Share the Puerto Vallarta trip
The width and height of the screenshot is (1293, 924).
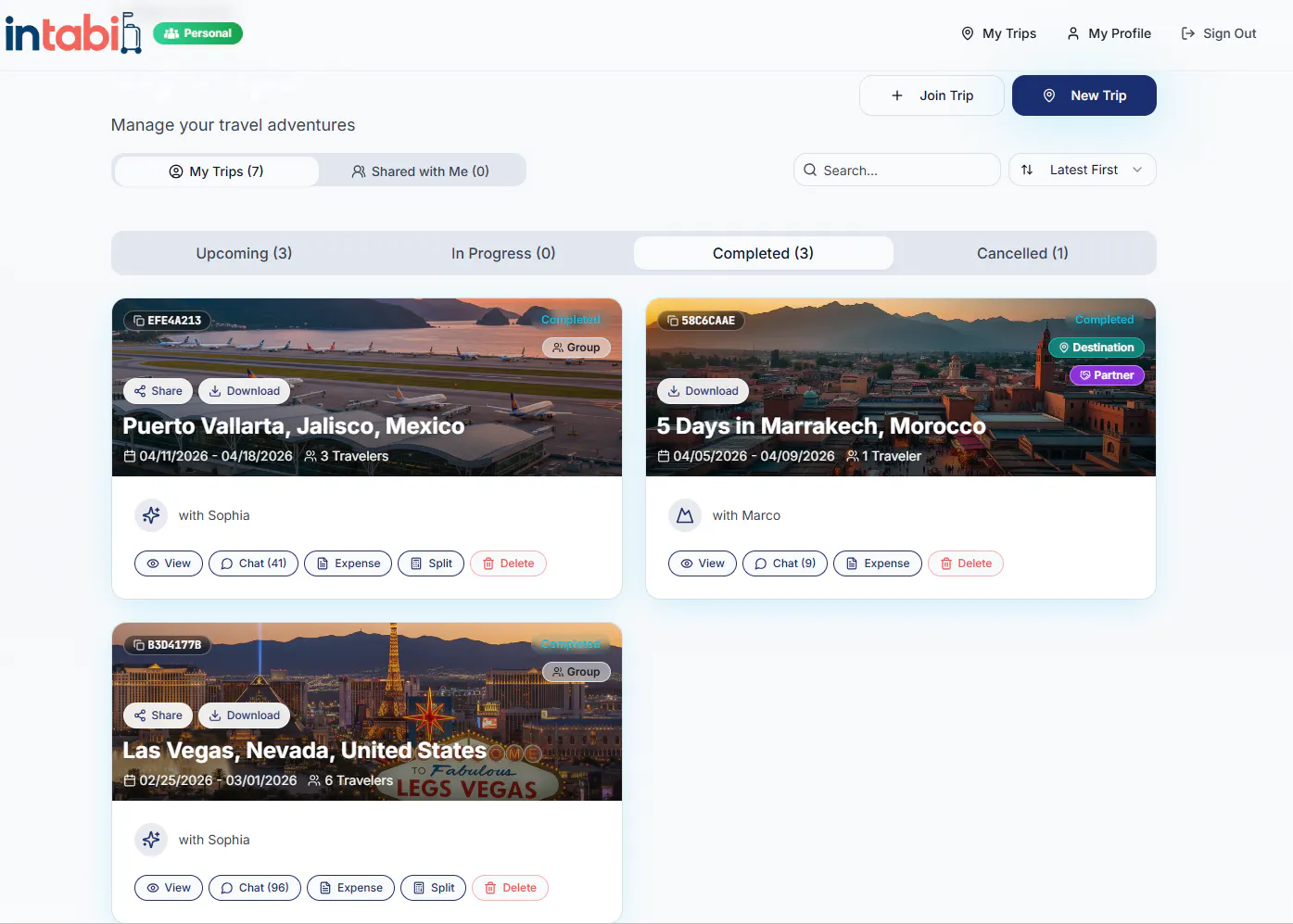pos(158,391)
